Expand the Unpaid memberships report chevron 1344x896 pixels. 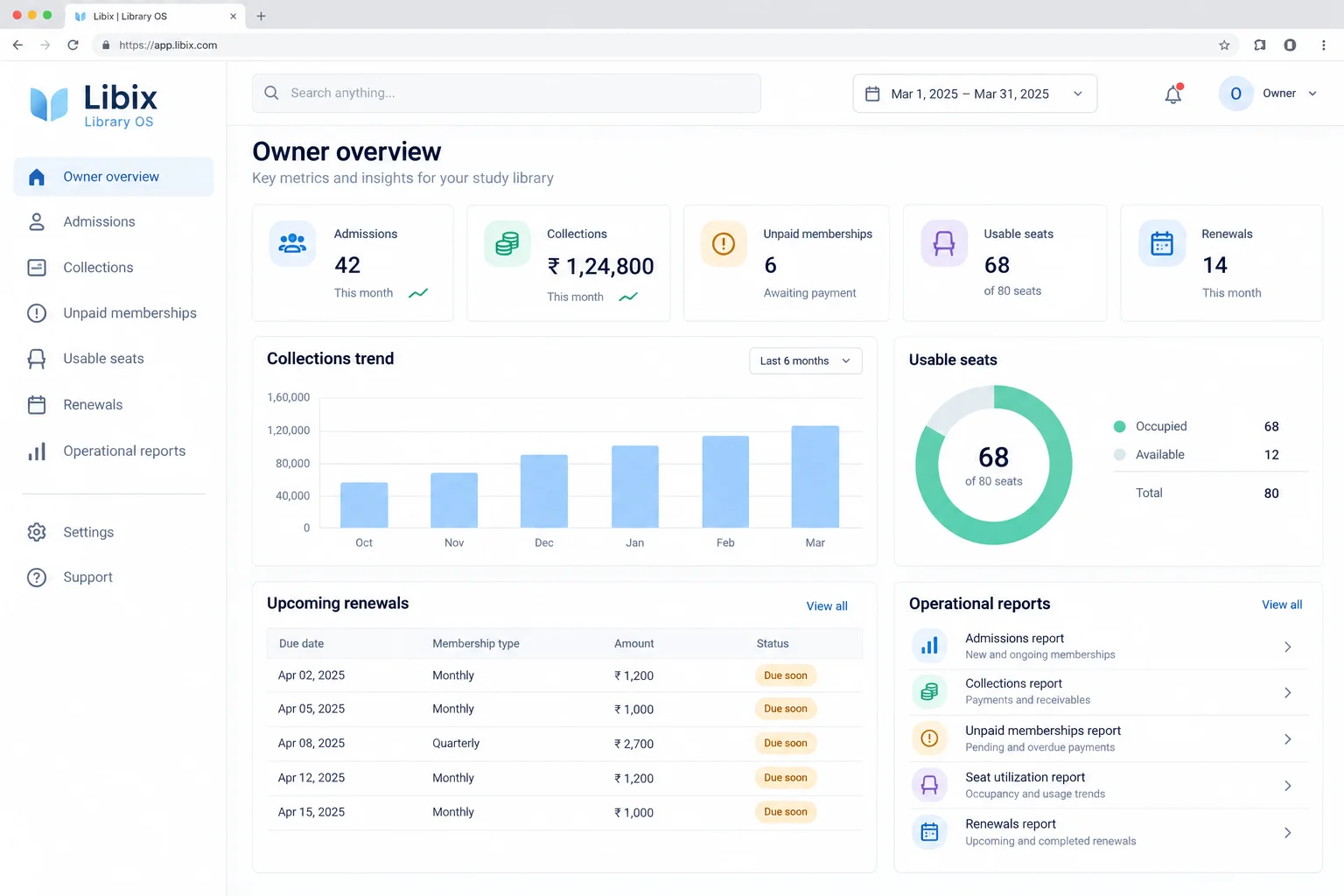[1287, 739]
